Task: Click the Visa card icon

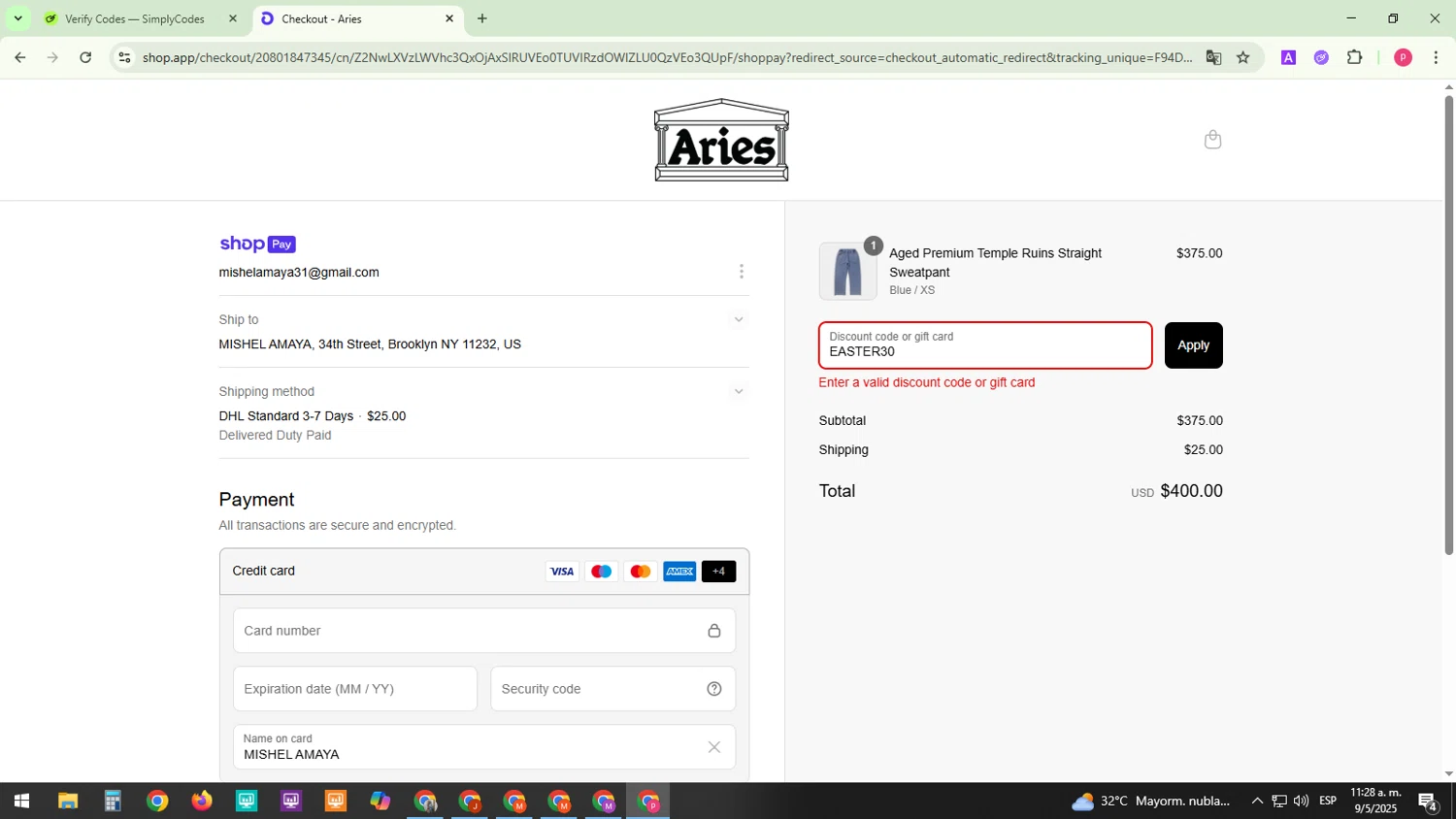Action: (562, 572)
